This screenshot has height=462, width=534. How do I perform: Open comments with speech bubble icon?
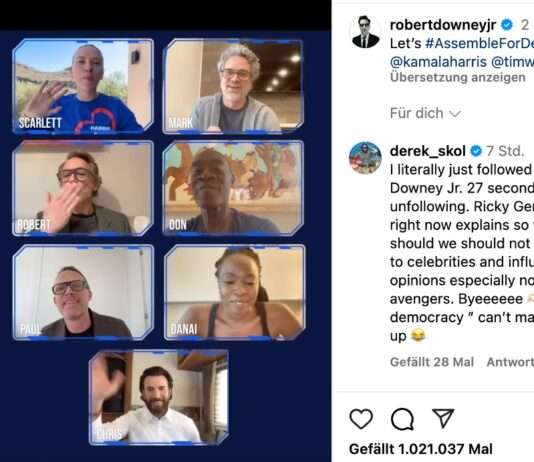403,419
